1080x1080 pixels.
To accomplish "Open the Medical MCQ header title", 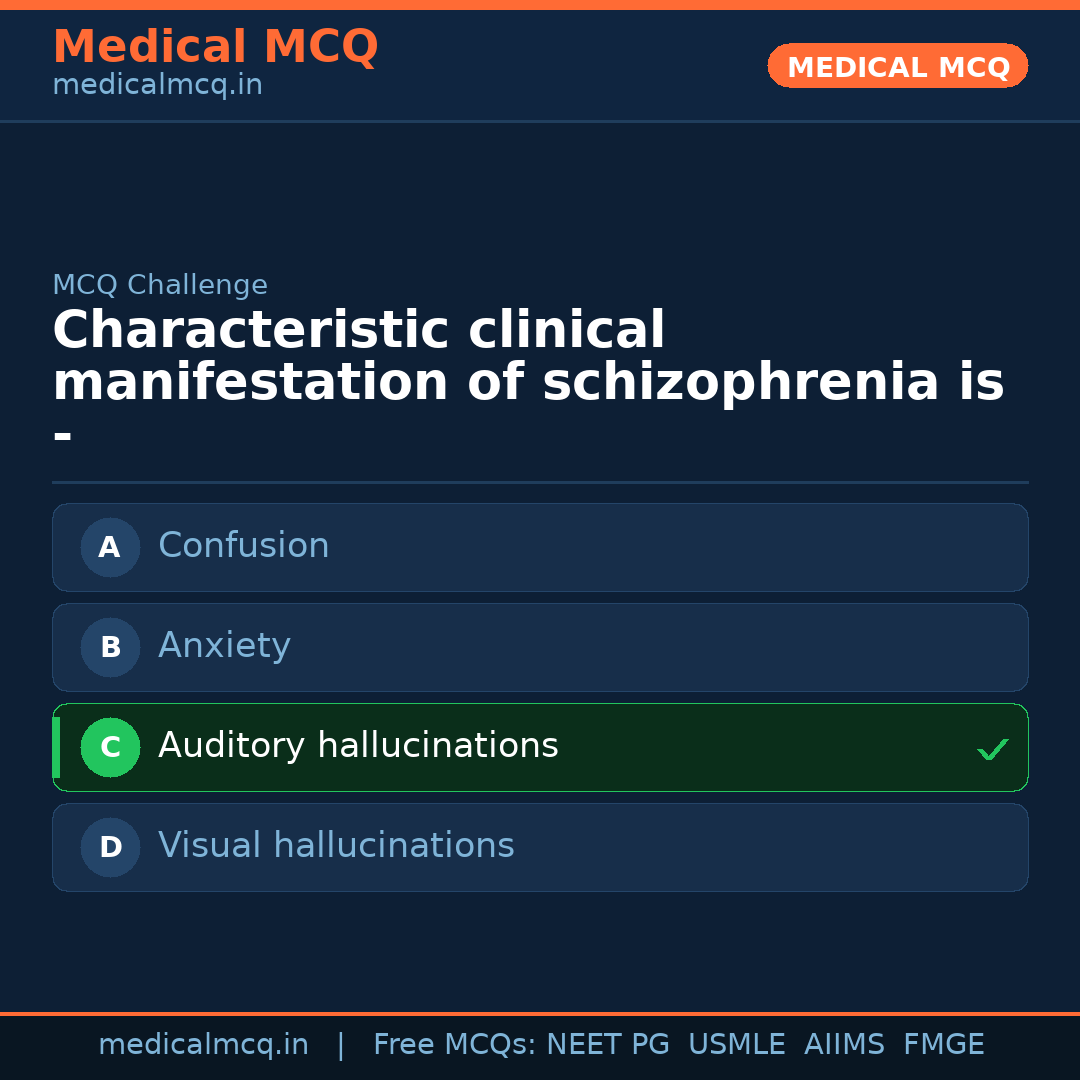I will pyautogui.click(x=215, y=47).
